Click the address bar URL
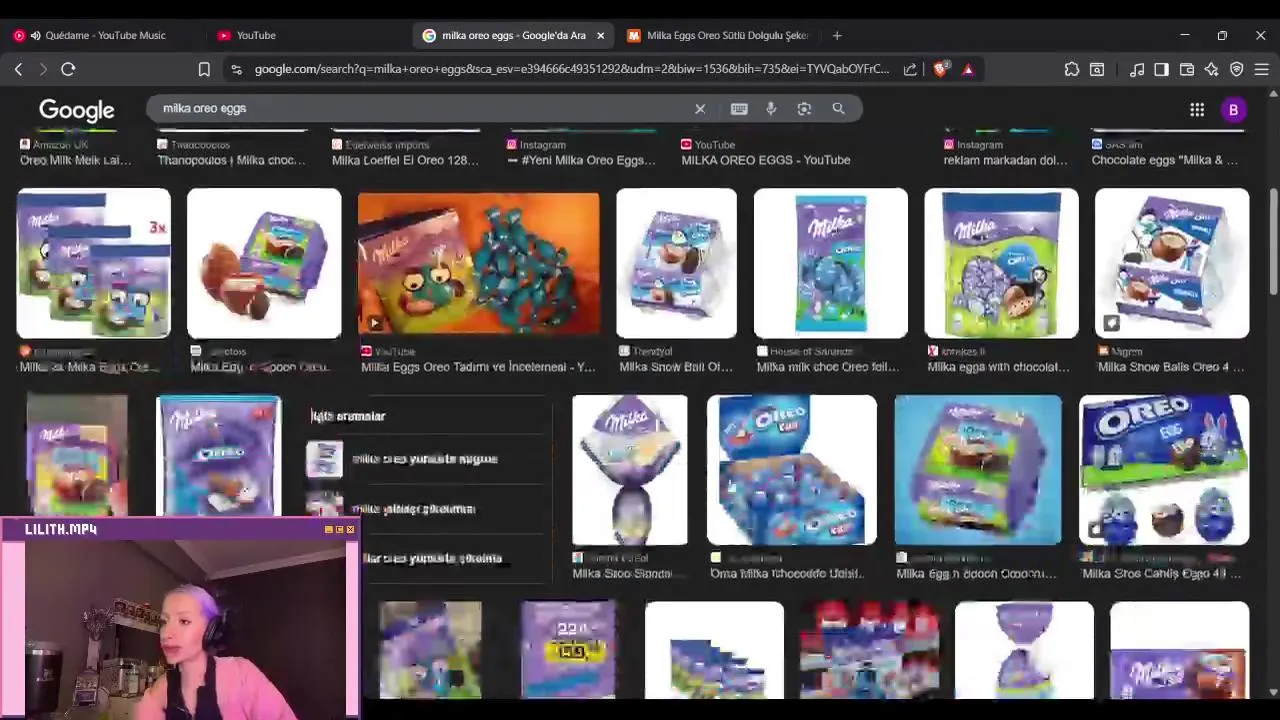Image resolution: width=1280 pixels, height=720 pixels. point(571,69)
